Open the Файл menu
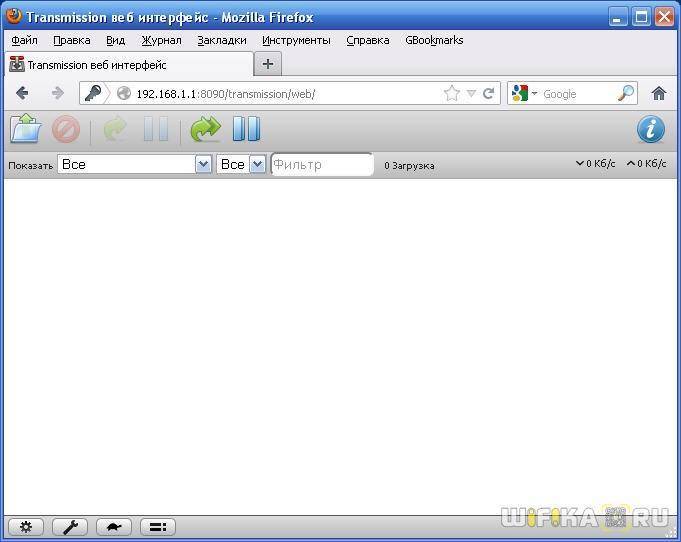681x542 pixels. (24, 40)
